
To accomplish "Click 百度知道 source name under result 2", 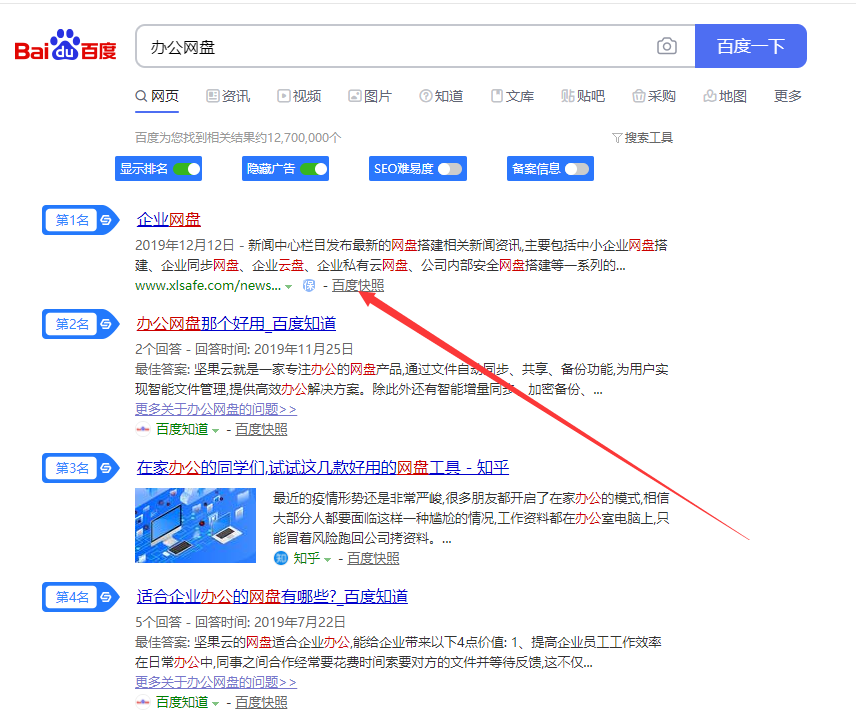I will pyautogui.click(x=182, y=430).
